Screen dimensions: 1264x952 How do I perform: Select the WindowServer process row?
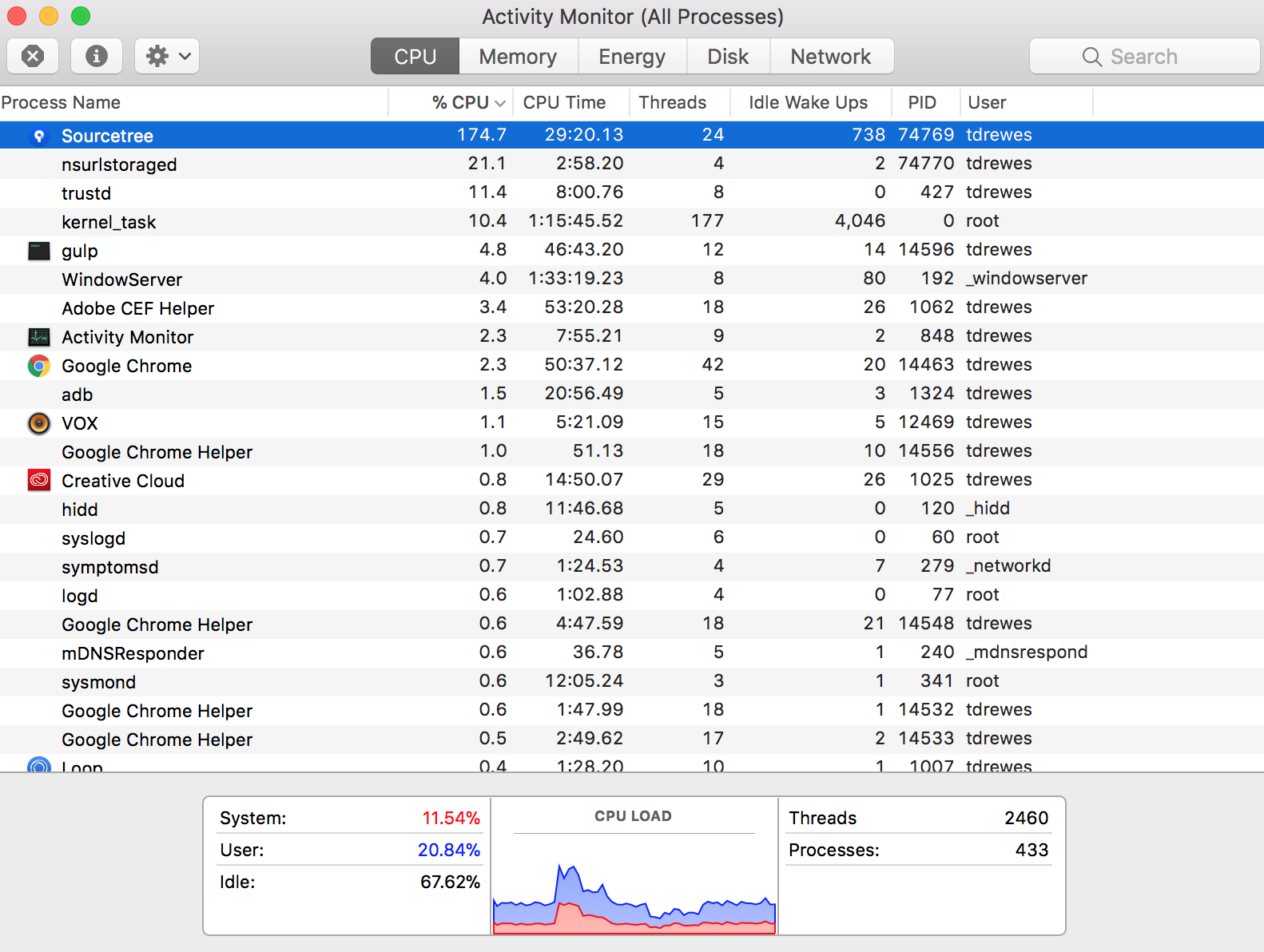632,279
